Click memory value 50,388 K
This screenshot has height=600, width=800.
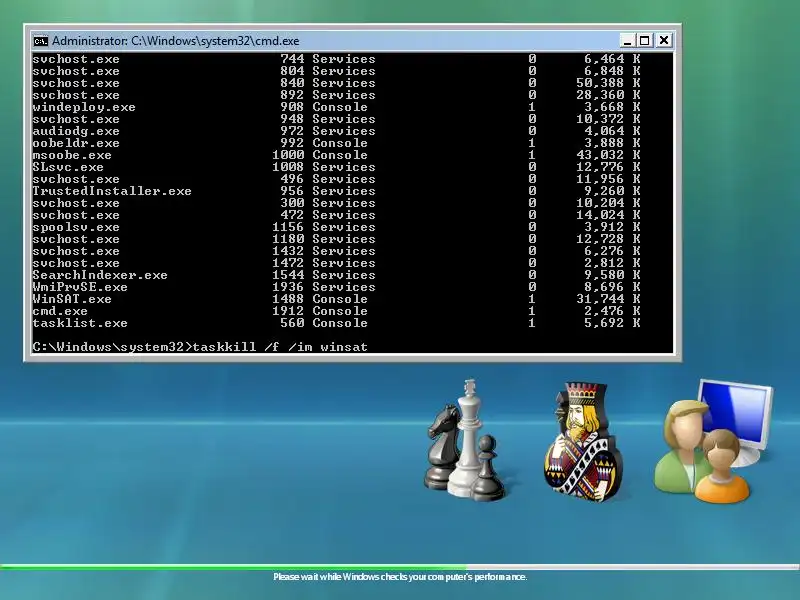608,83
